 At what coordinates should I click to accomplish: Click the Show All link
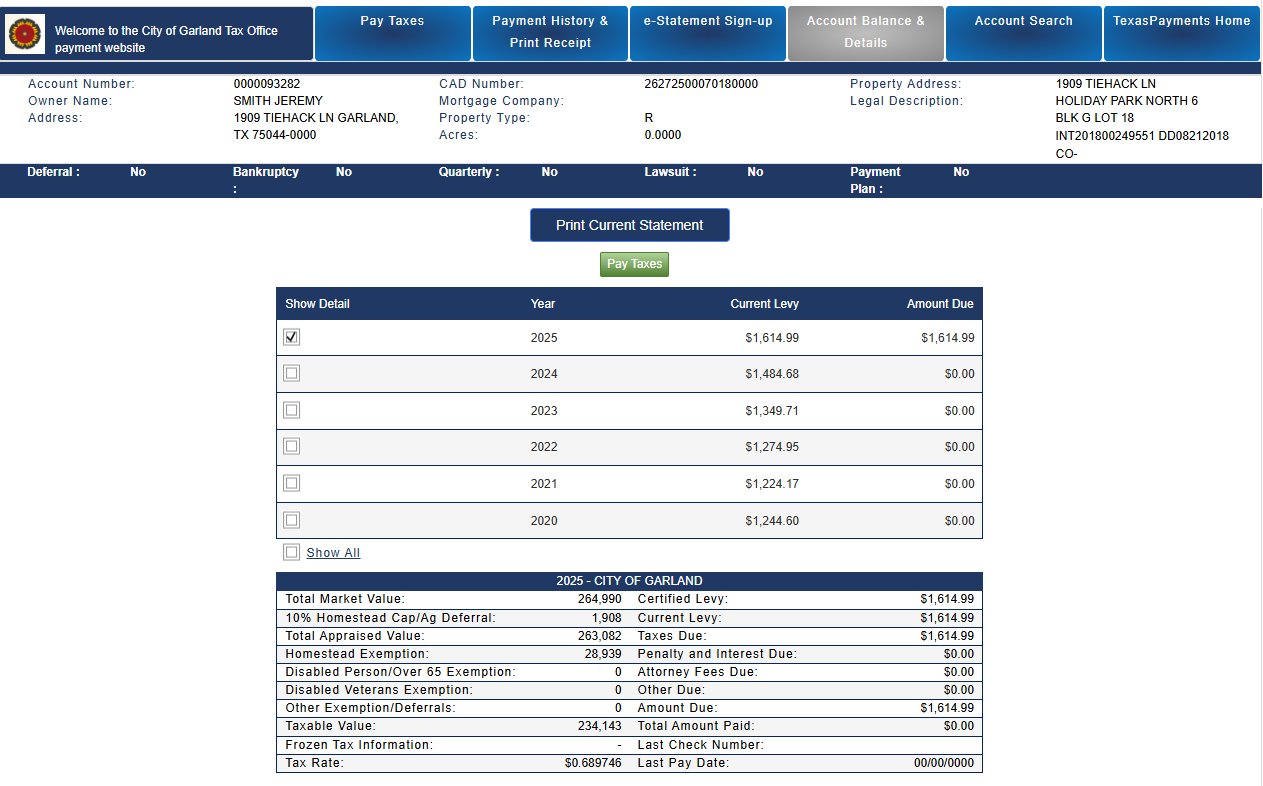coord(333,553)
